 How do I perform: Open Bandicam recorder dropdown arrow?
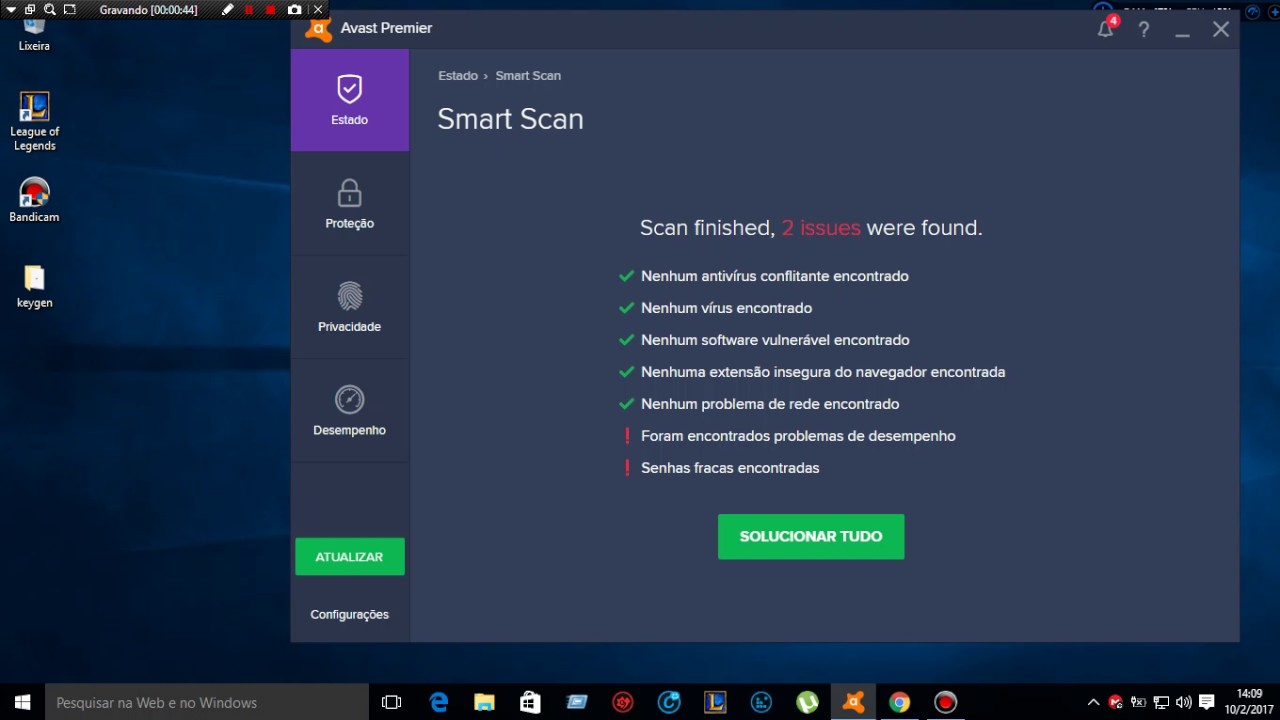coord(11,9)
